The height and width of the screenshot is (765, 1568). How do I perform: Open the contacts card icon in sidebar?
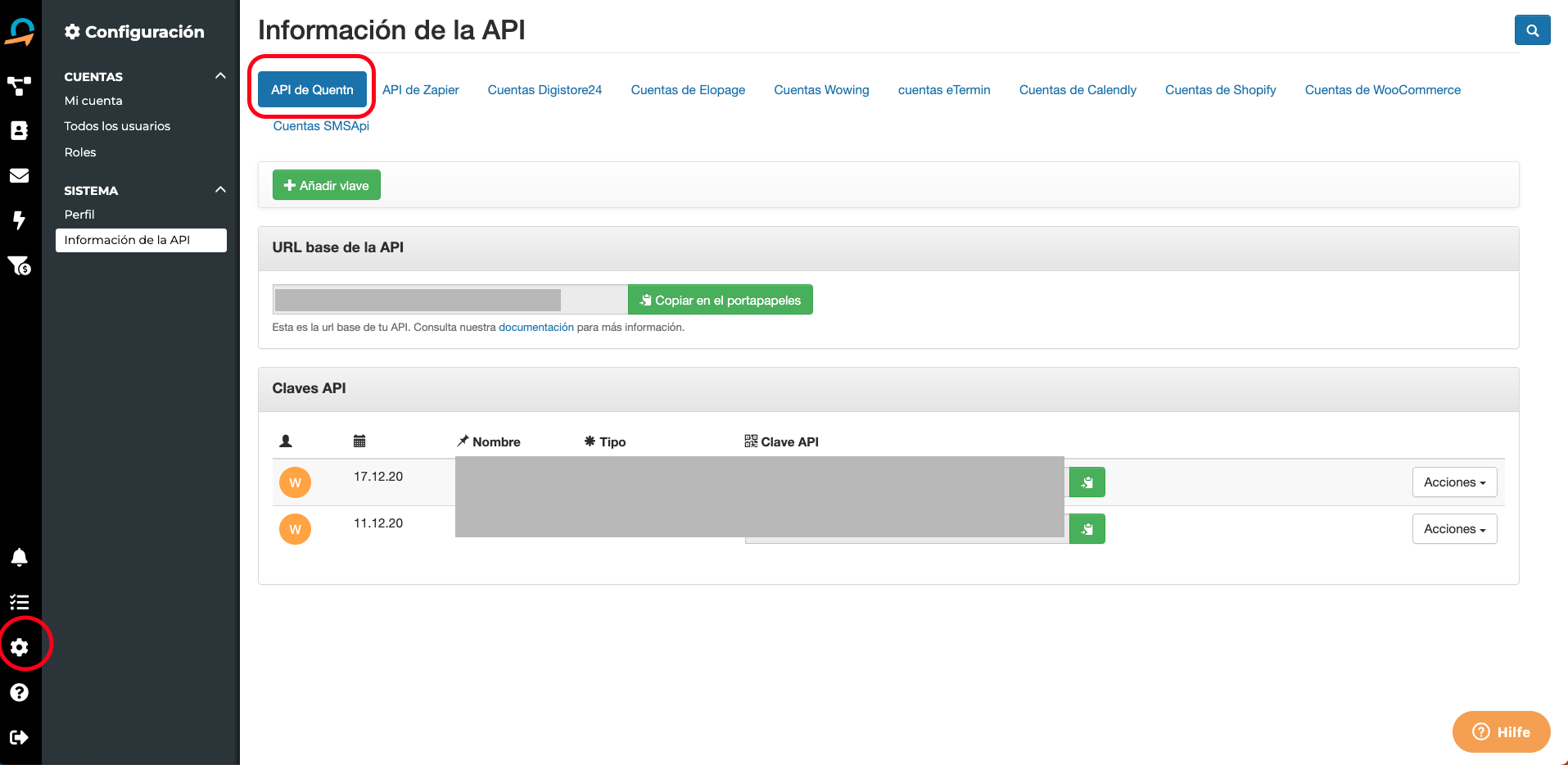pos(20,129)
